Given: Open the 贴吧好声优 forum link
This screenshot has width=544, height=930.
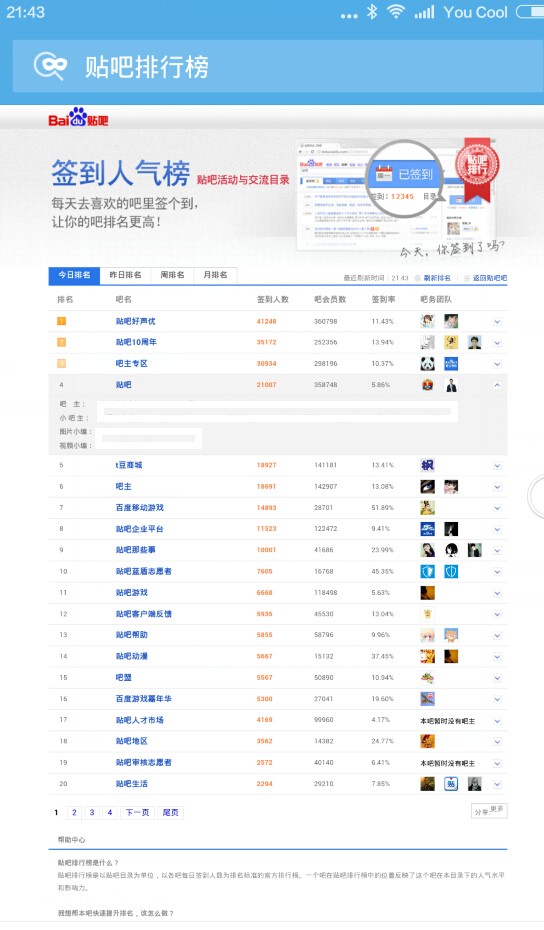Looking at the screenshot, I should click(135, 321).
